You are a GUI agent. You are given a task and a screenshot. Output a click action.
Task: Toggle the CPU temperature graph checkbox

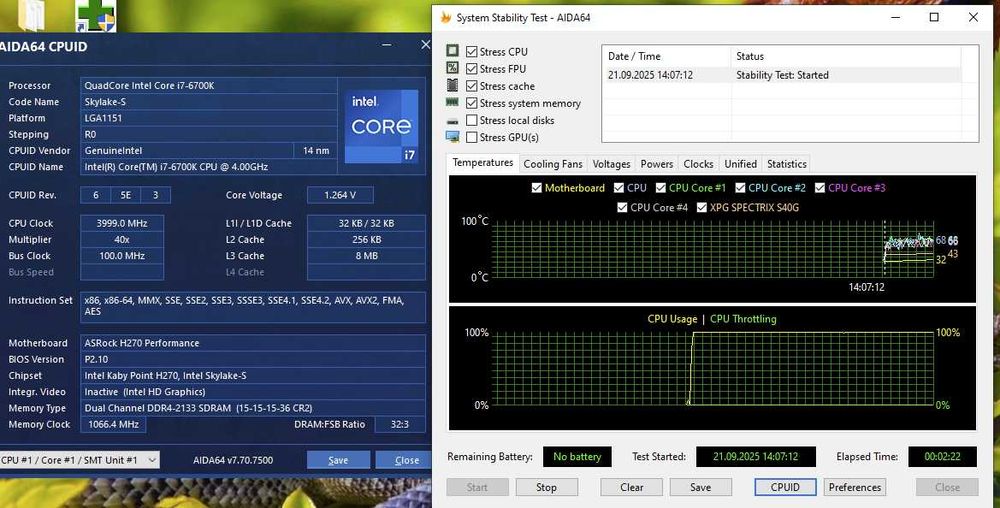click(x=619, y=188)
